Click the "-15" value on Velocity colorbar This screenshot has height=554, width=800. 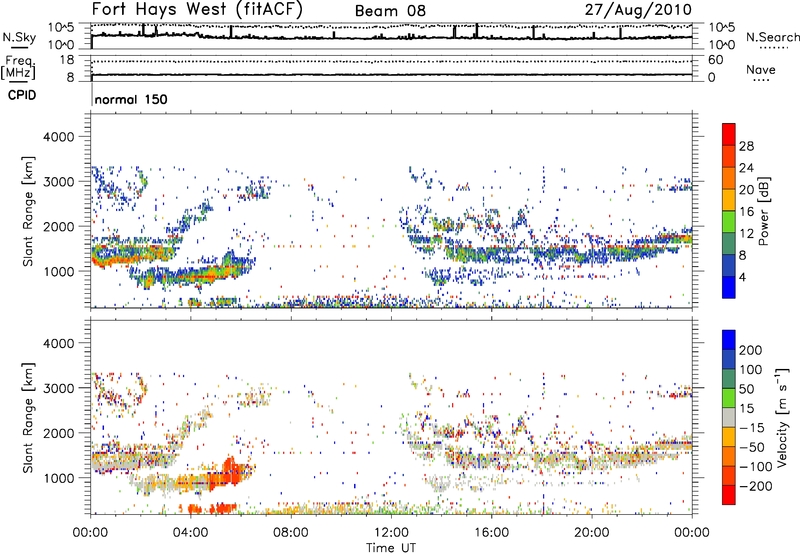point(752,427)
